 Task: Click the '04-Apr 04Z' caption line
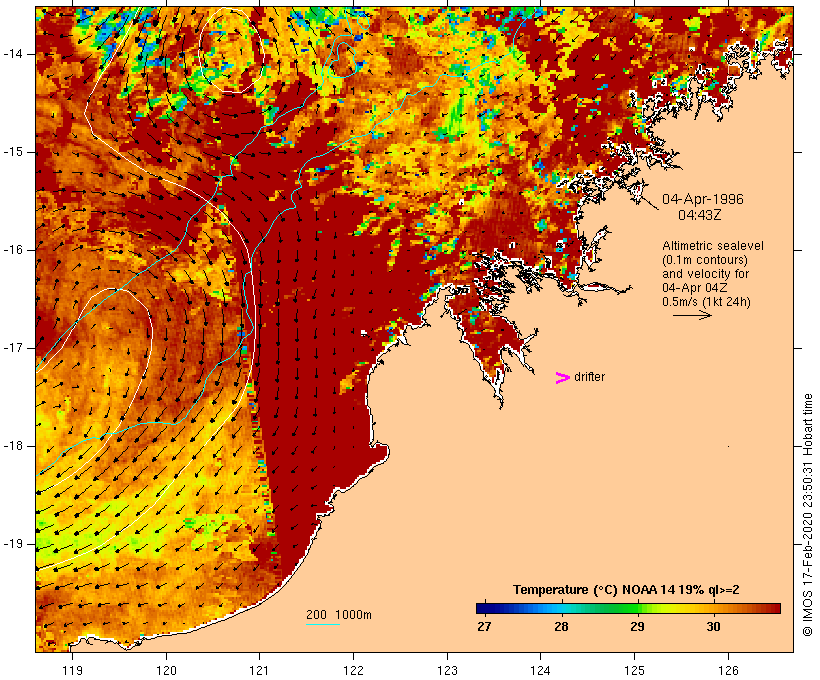click(x=694, y=288)
